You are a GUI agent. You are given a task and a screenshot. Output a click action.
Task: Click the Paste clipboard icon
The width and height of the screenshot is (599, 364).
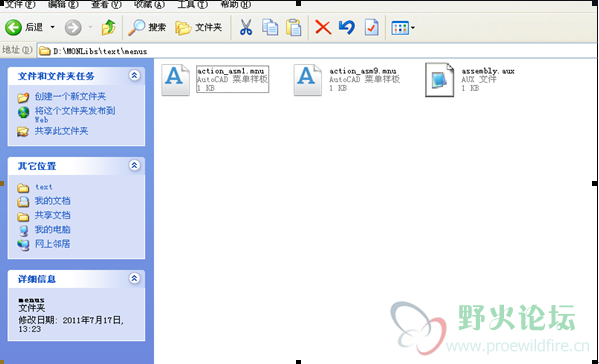pos(294,28)
